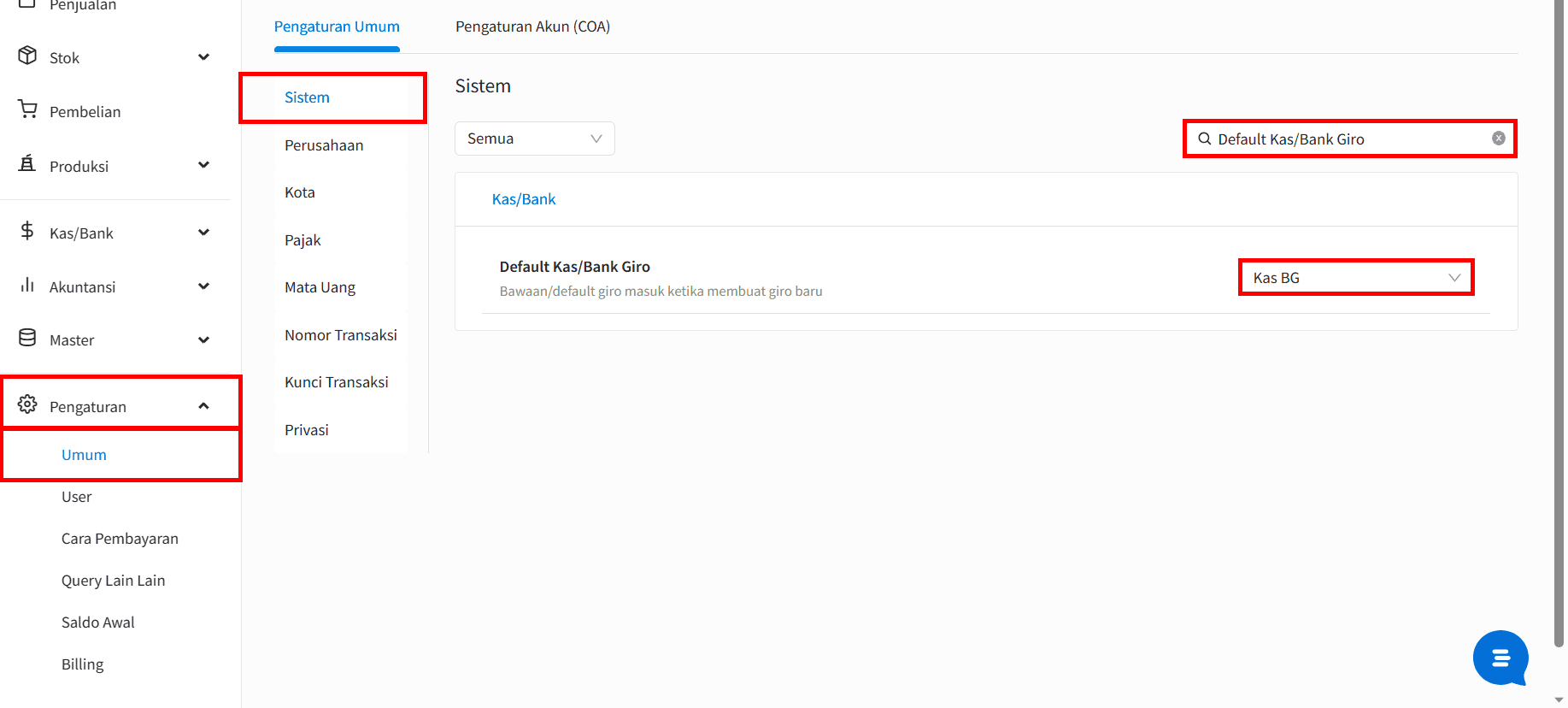Clear the search field with X icon

(1498, 139)
